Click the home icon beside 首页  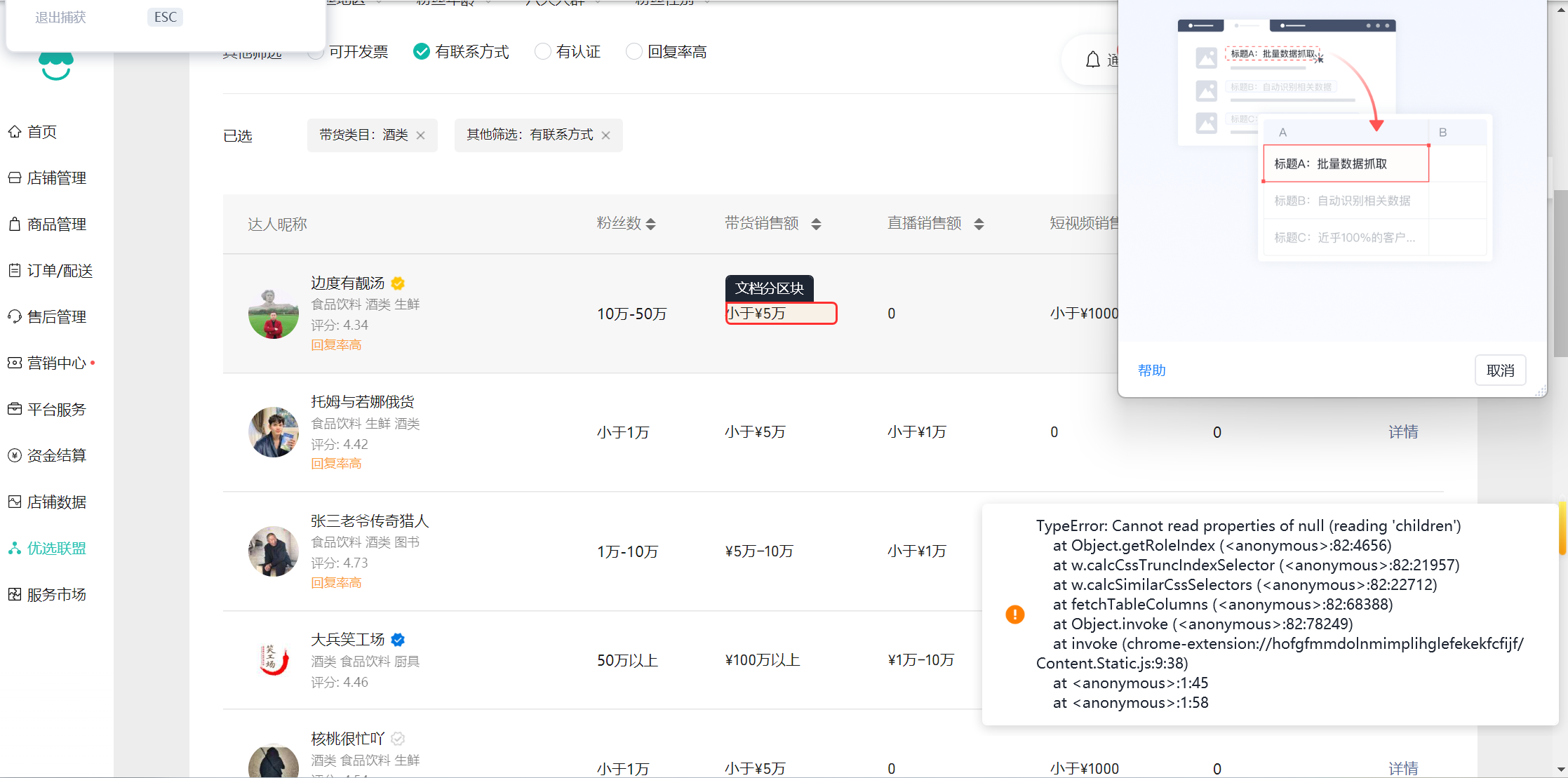click(x=15, y=131)
